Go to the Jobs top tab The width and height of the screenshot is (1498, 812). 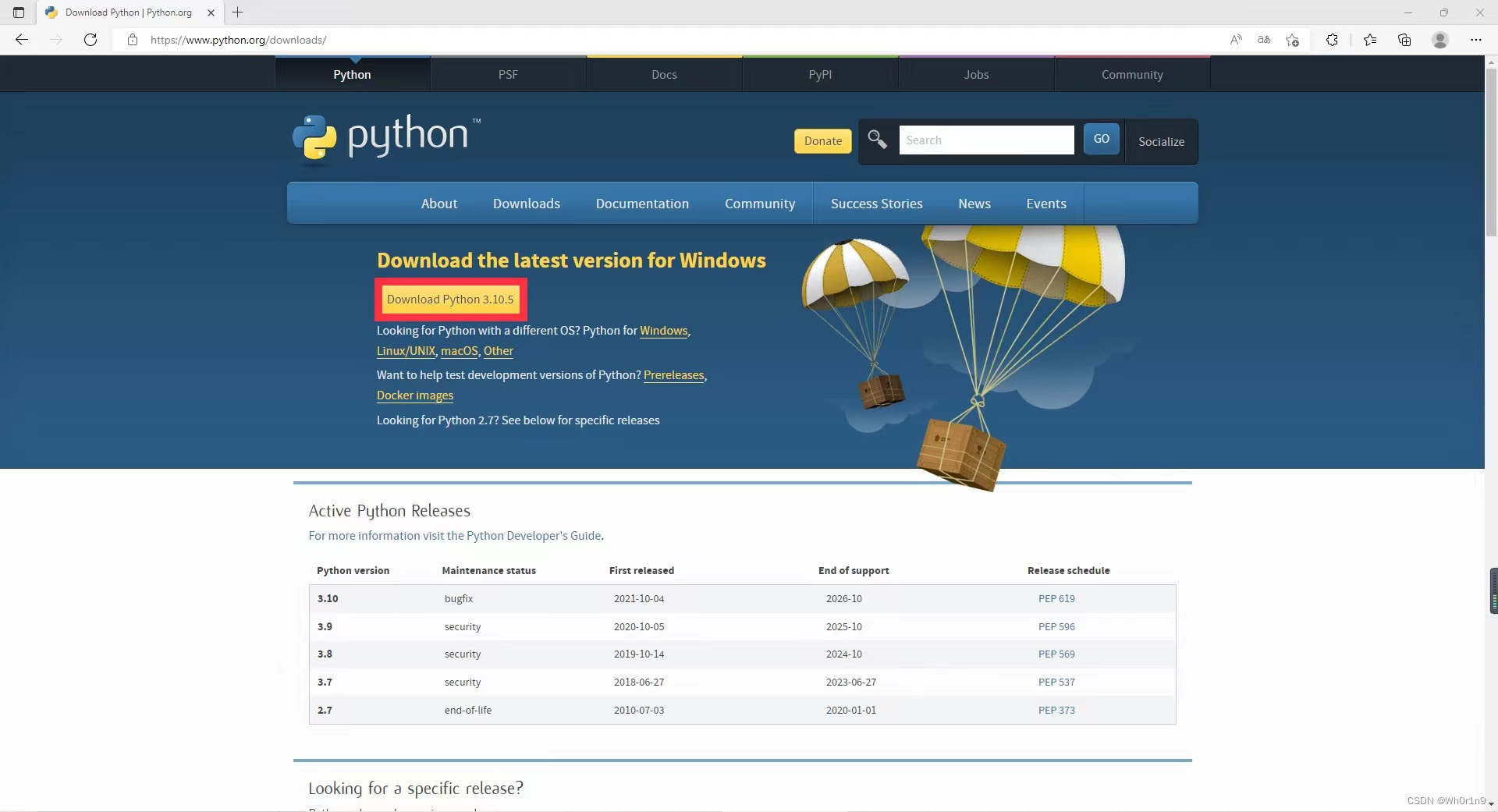[976, 75]
